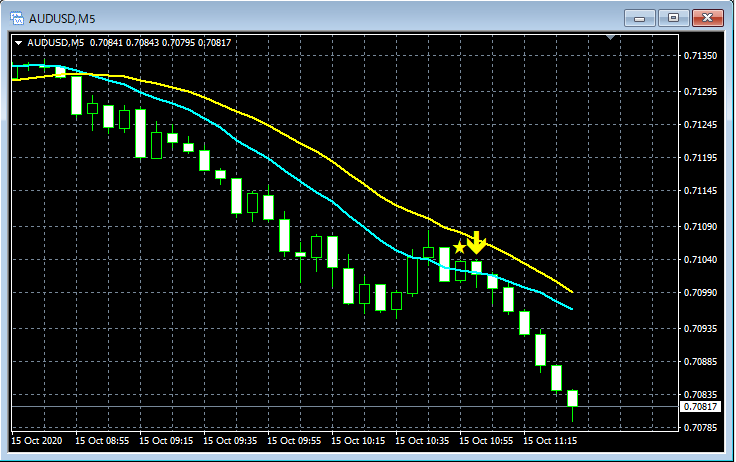736x462 pixels.
Task: Click the 0.70835 price scale label
Action: coord(700,394)
